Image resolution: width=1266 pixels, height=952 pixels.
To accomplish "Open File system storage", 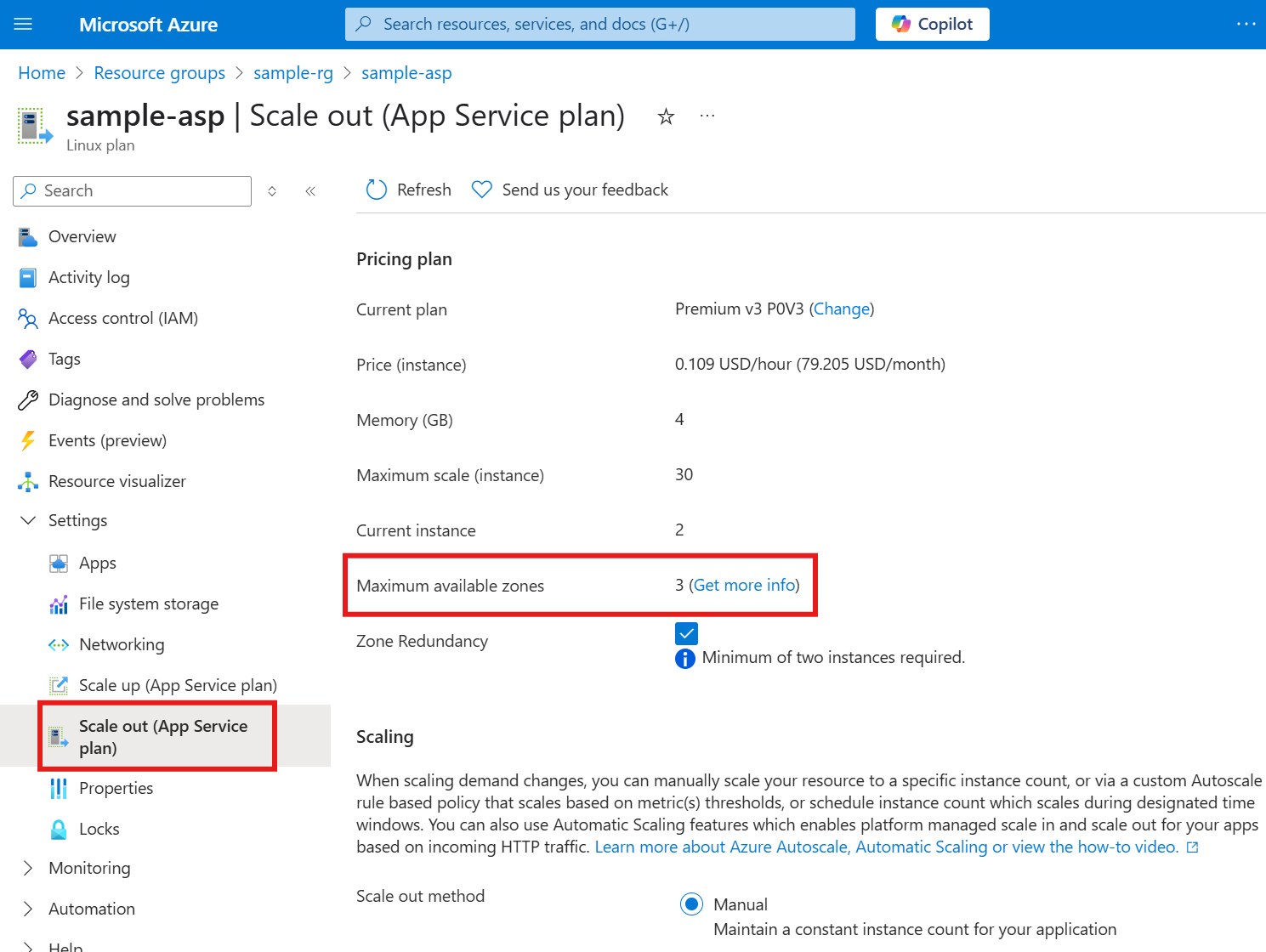I will coord(148,603).
